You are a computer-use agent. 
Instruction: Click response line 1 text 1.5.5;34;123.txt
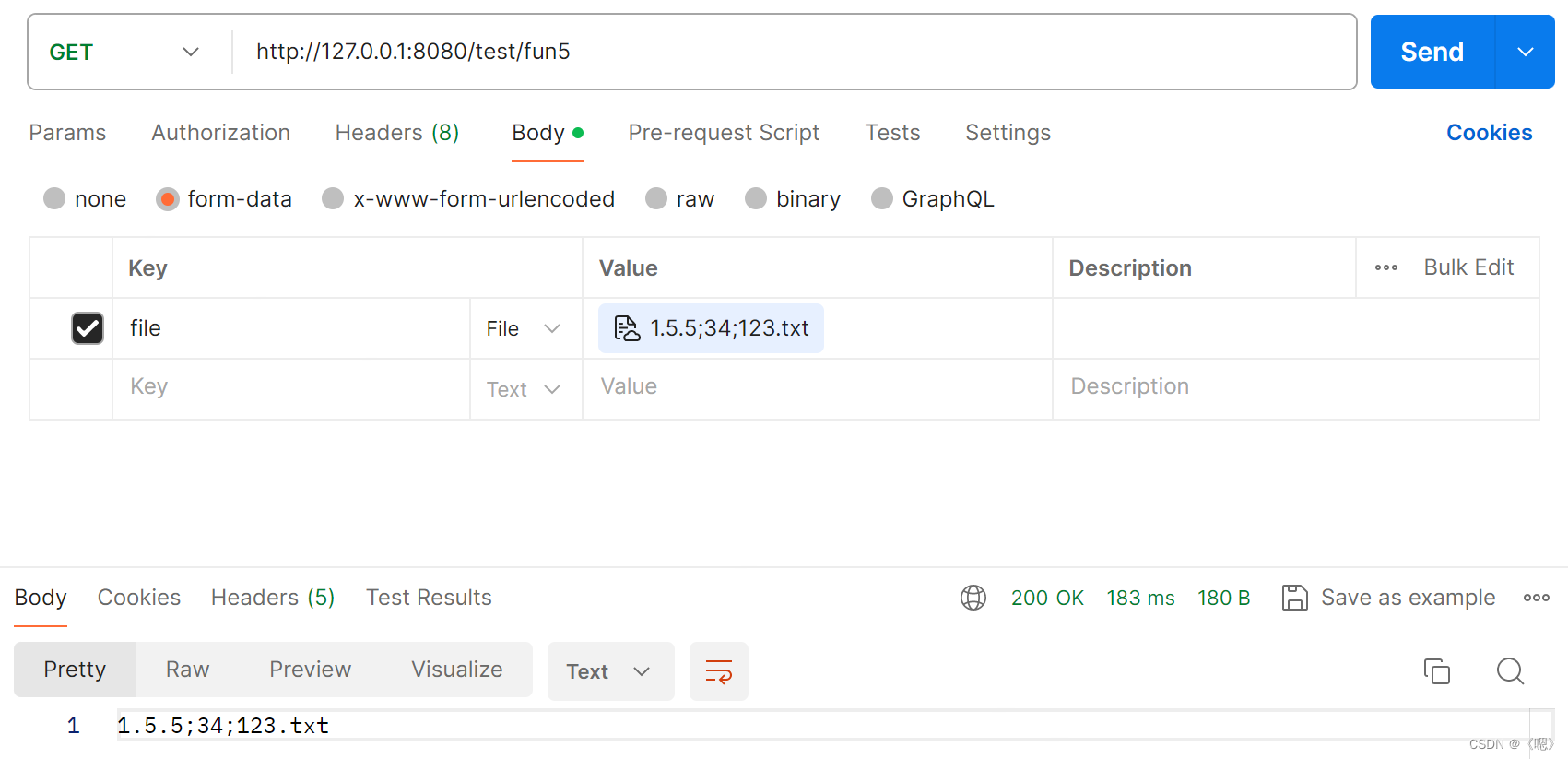pos(223,726)
